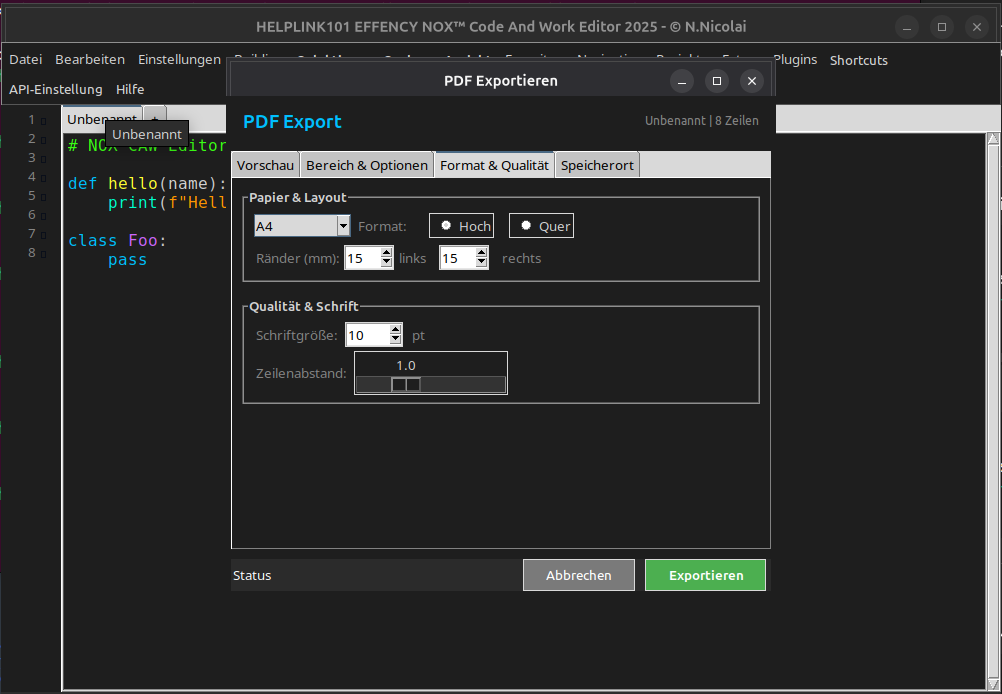Click the new tab plus button
Viewport: 1002px width, 694px height.
(155, 119)
